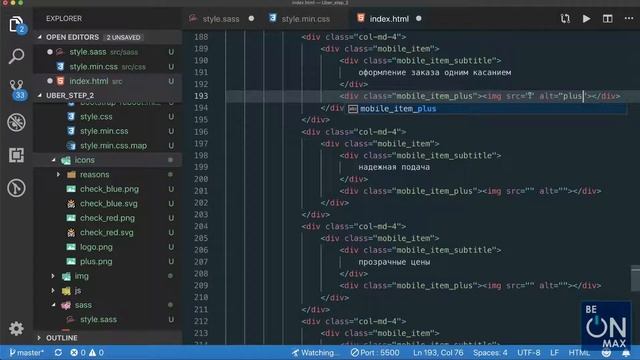Click the text оформление заказа одним касанием
Image resolution: width=640 pixels, height=360 pixels.
(434, 73)
